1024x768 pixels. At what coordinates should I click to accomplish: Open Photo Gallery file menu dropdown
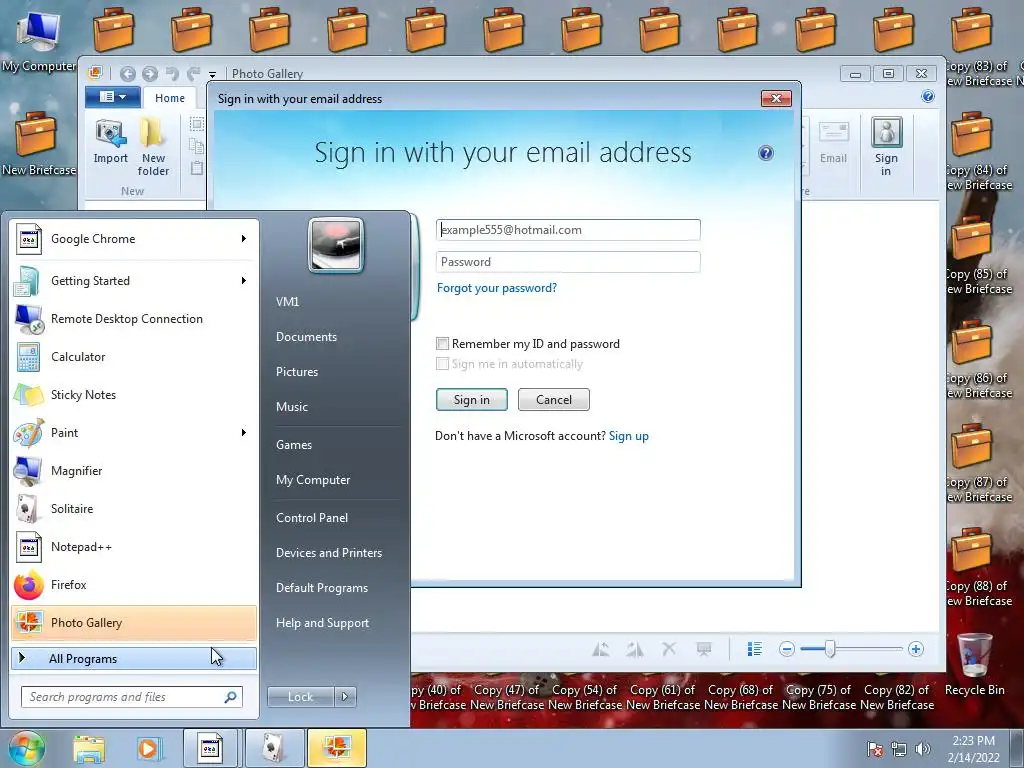(x=113, y=97)
